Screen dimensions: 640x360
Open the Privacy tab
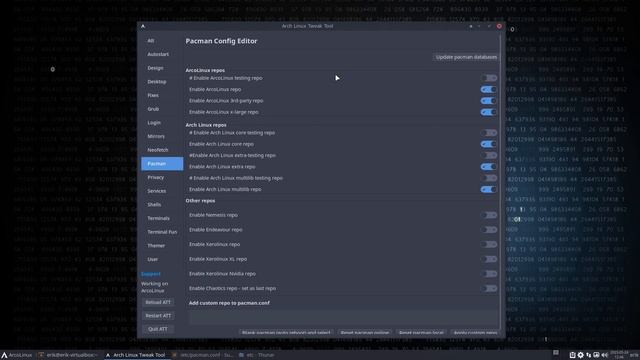pyautogui.click(x=162, y=177)
